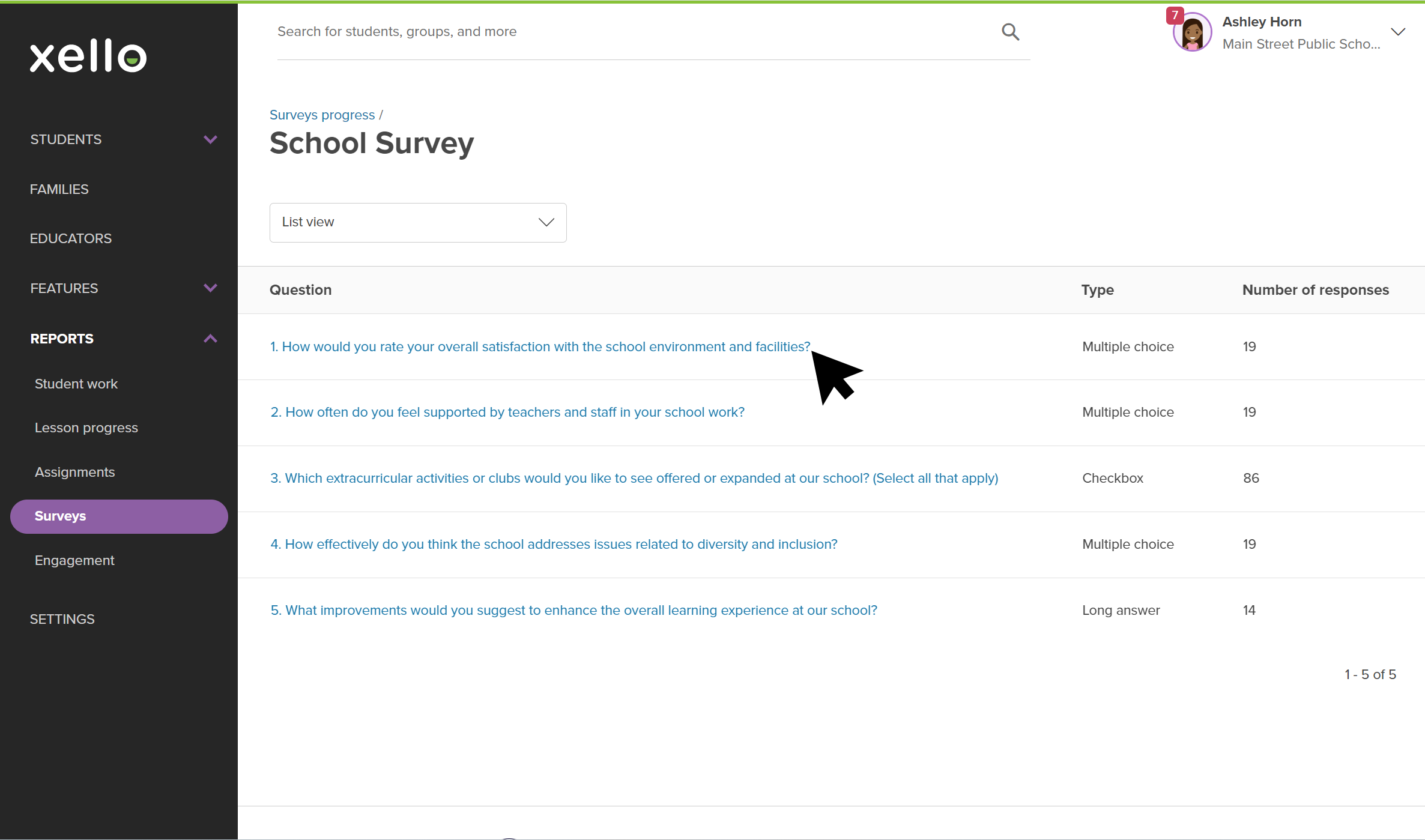Navigate back via Surveys progress breadcrumb
Viewport: 1425px width, 840px height.
(x=322, y=115)
